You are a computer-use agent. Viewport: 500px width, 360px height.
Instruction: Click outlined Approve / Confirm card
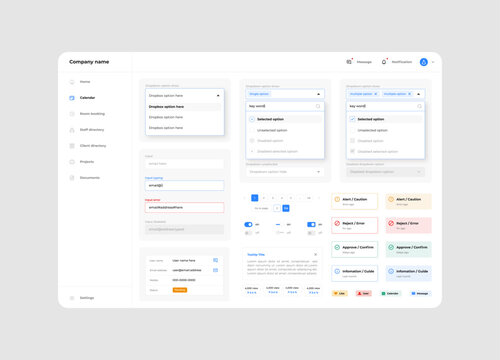click(354, 249)
